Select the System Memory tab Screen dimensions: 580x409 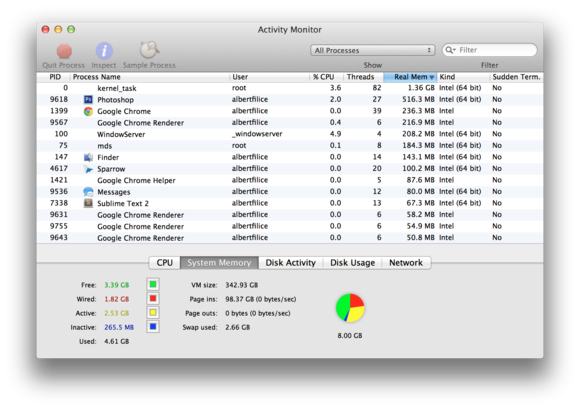(x=219, y=263)
